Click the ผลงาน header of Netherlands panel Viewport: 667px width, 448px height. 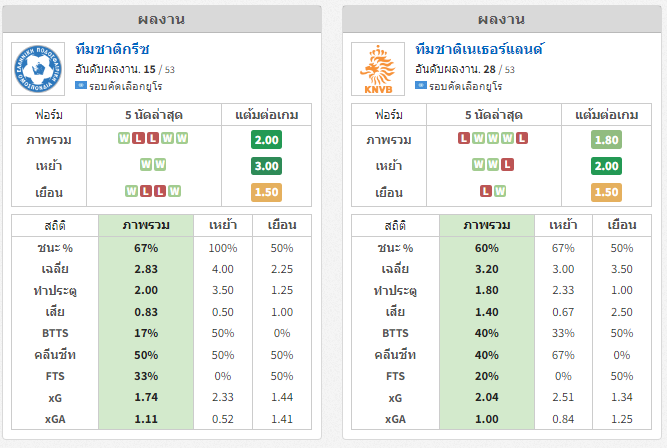click(502, 20)
